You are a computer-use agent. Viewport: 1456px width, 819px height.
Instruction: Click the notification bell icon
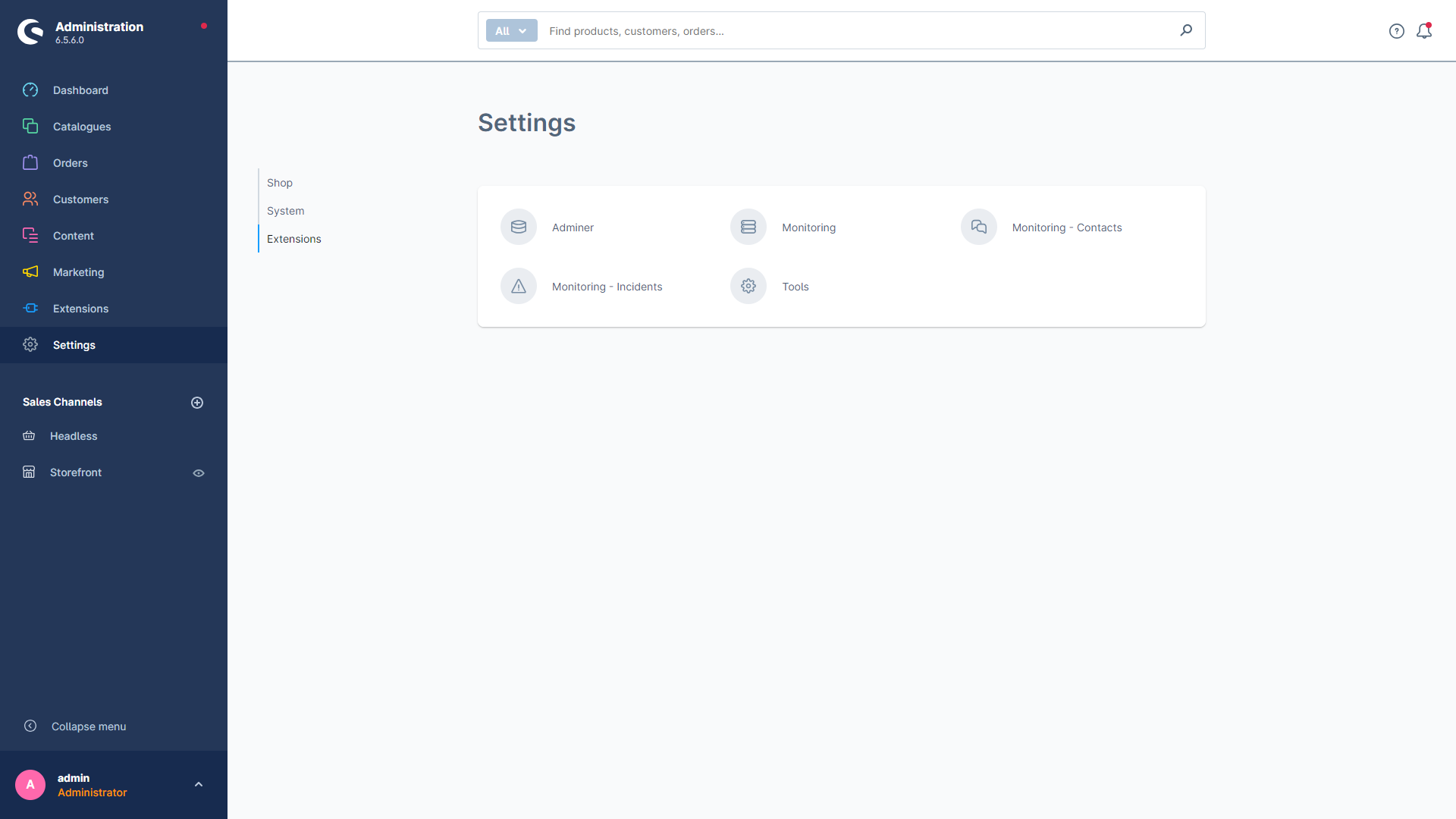[1424, 31]
